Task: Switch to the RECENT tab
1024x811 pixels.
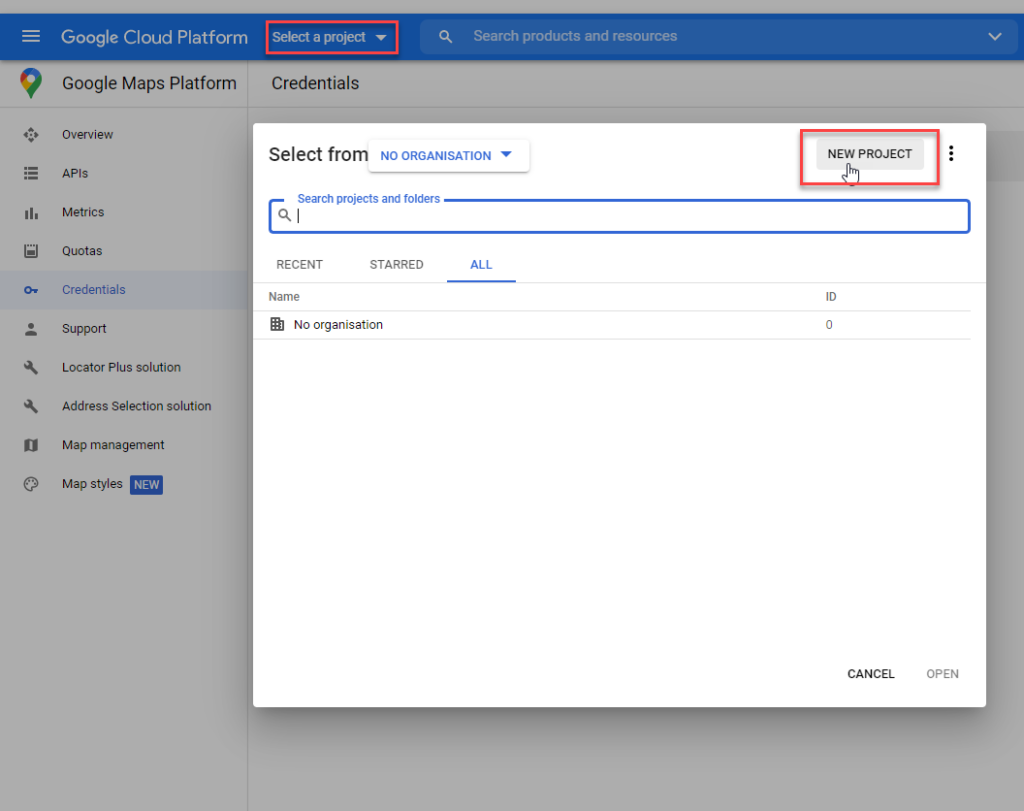Action: click(x=299, y=264)
